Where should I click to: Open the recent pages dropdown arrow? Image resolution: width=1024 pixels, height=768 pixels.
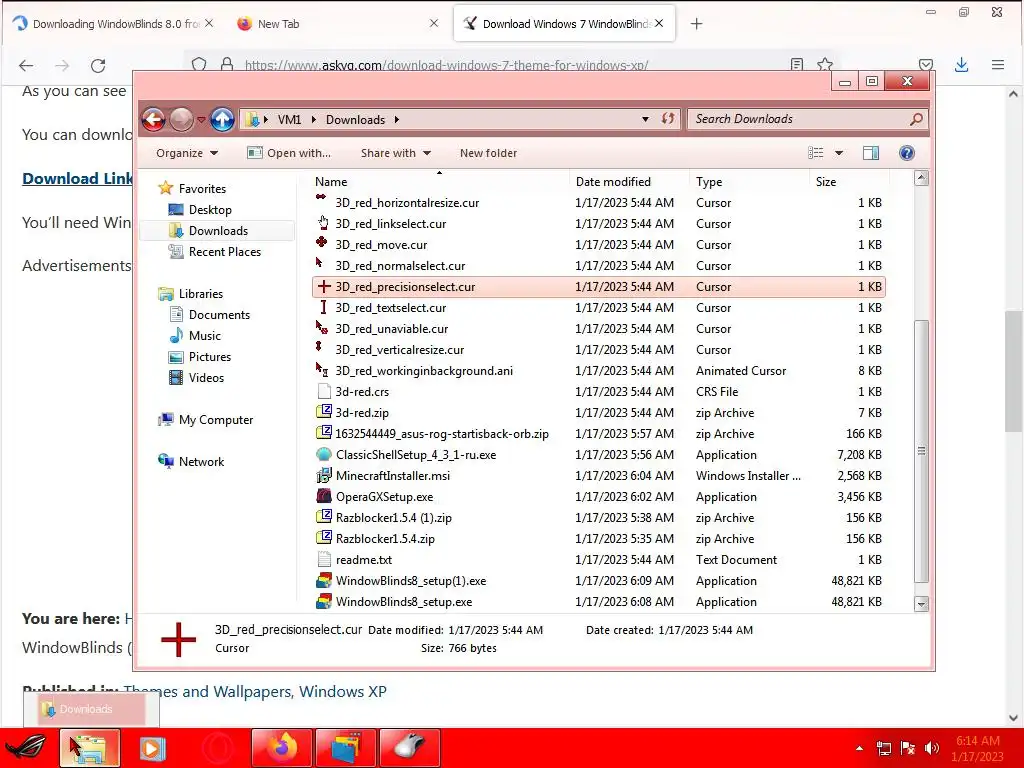(x=200, y=120)
